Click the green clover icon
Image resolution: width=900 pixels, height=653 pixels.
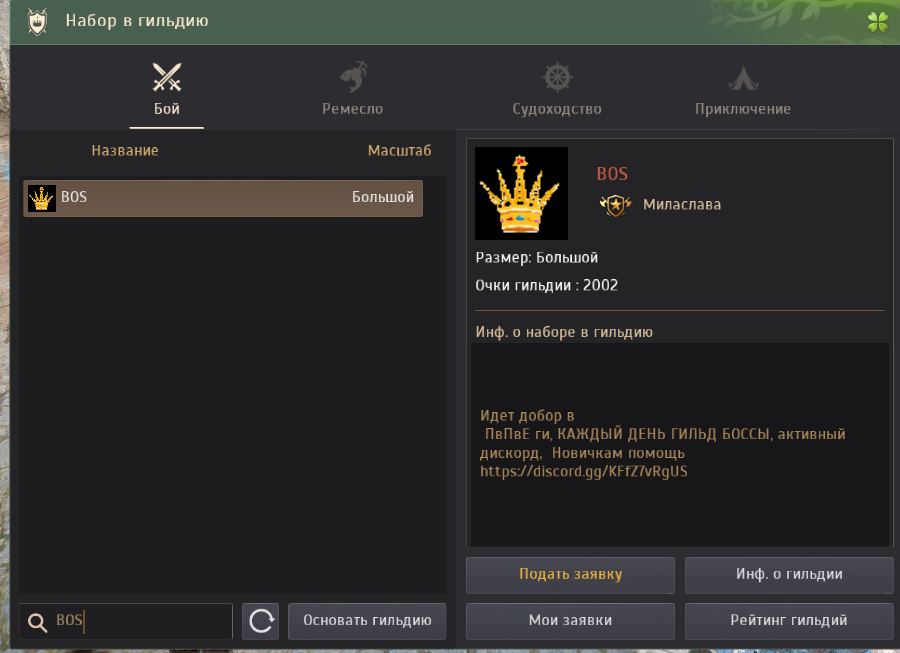878,22
